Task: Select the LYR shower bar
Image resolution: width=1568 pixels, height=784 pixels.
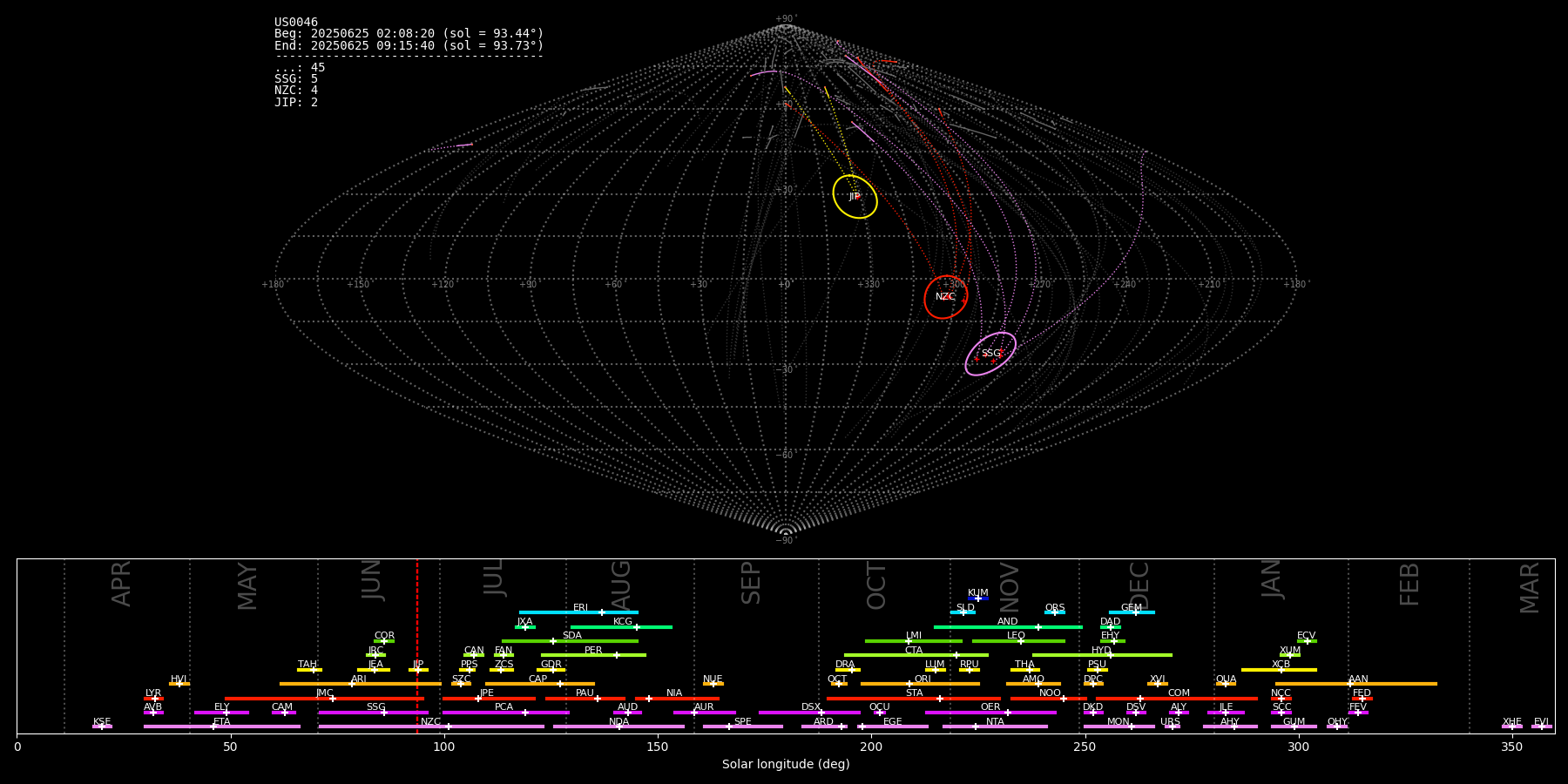Action: [153, 699]
